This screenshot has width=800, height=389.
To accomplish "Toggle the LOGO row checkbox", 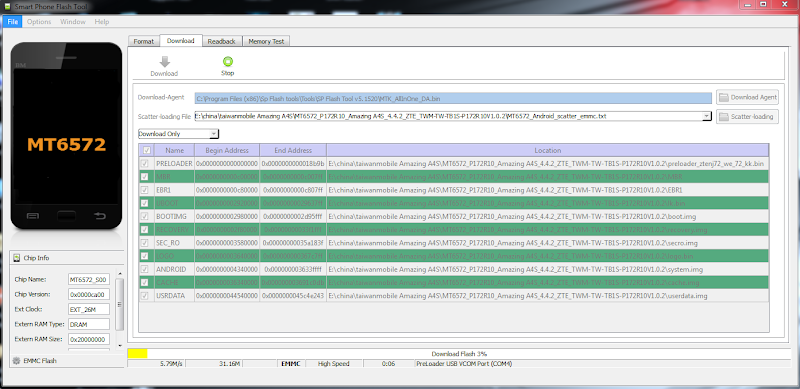I will point(145,256).
